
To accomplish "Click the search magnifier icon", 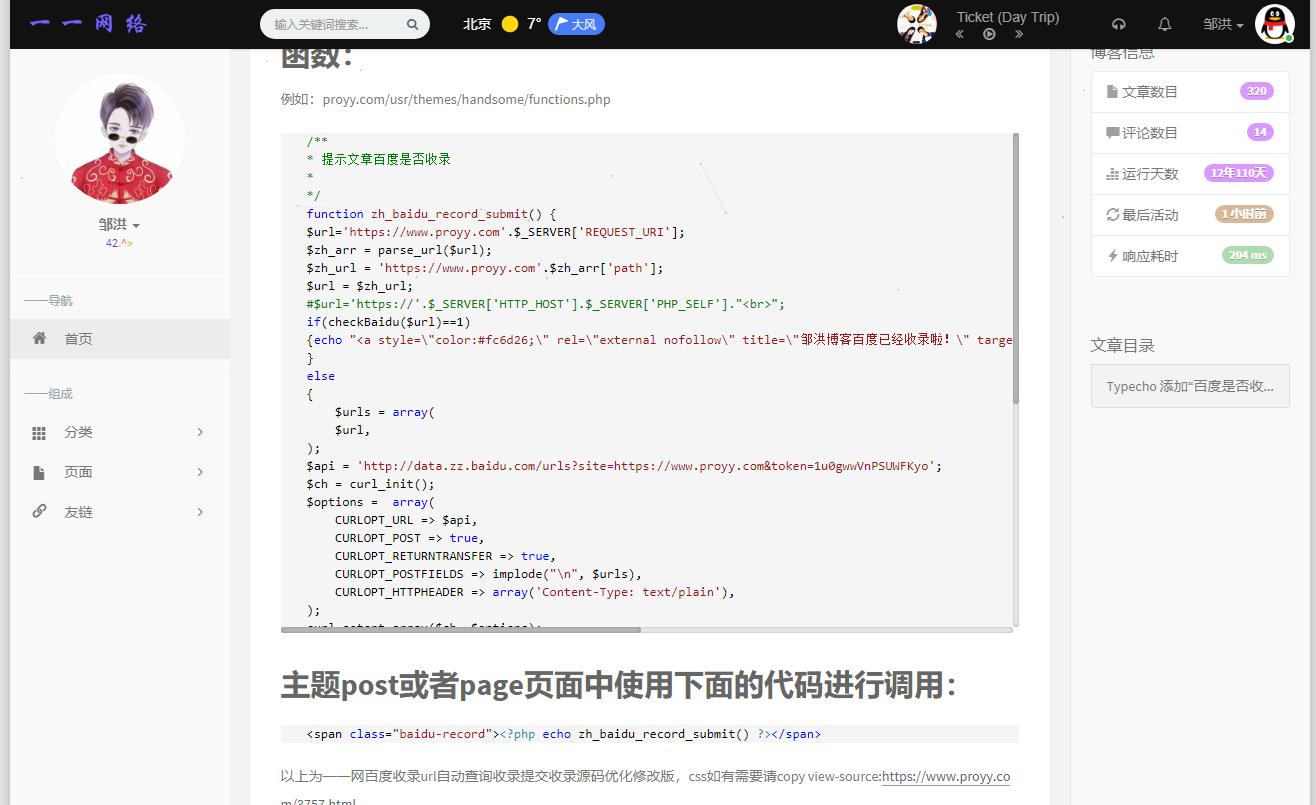I will (413, 24).
